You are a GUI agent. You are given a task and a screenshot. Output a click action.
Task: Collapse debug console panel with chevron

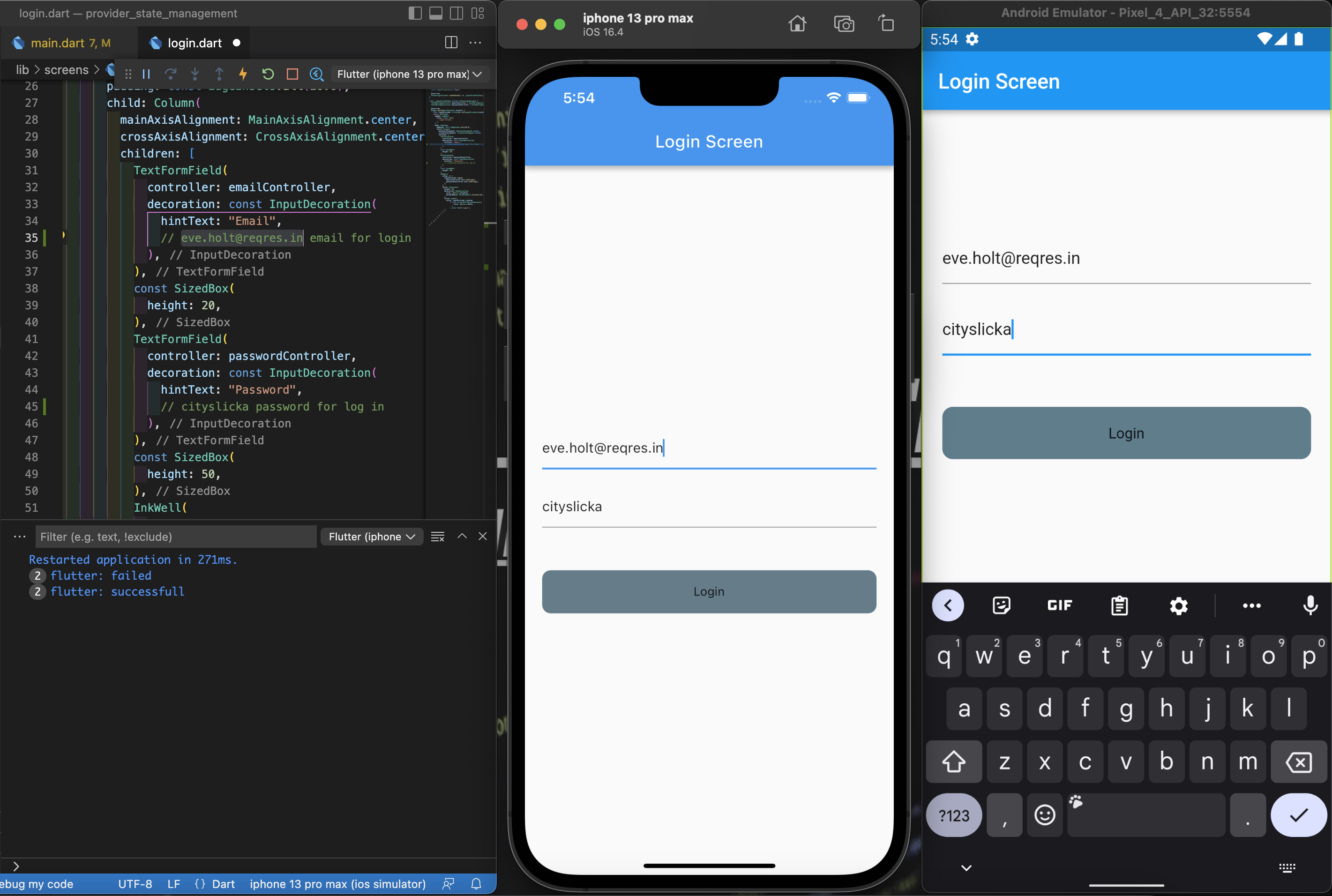[x=462, y=536]
